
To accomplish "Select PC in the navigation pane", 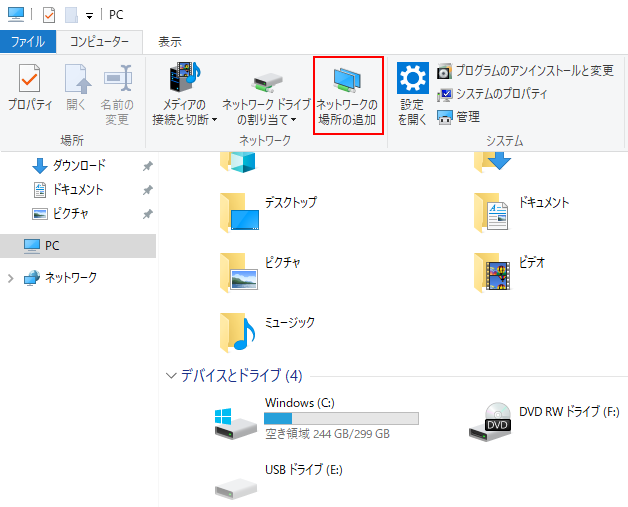I will pyautogui.click(x=78, y=245).
